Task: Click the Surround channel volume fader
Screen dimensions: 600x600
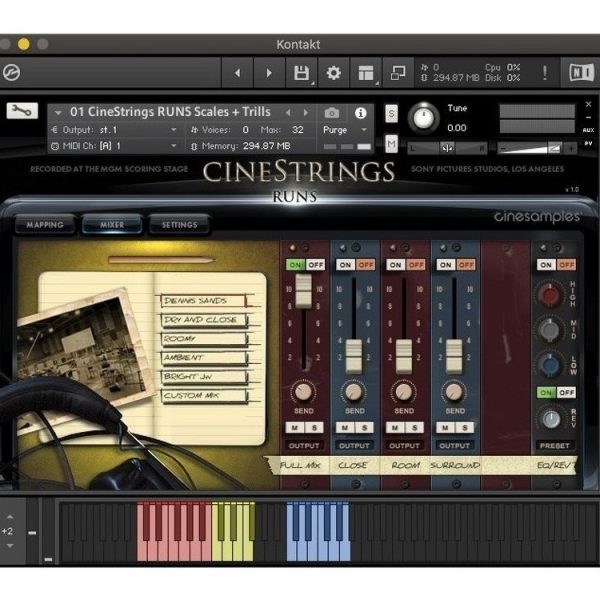Action: (x=455, y=356)
